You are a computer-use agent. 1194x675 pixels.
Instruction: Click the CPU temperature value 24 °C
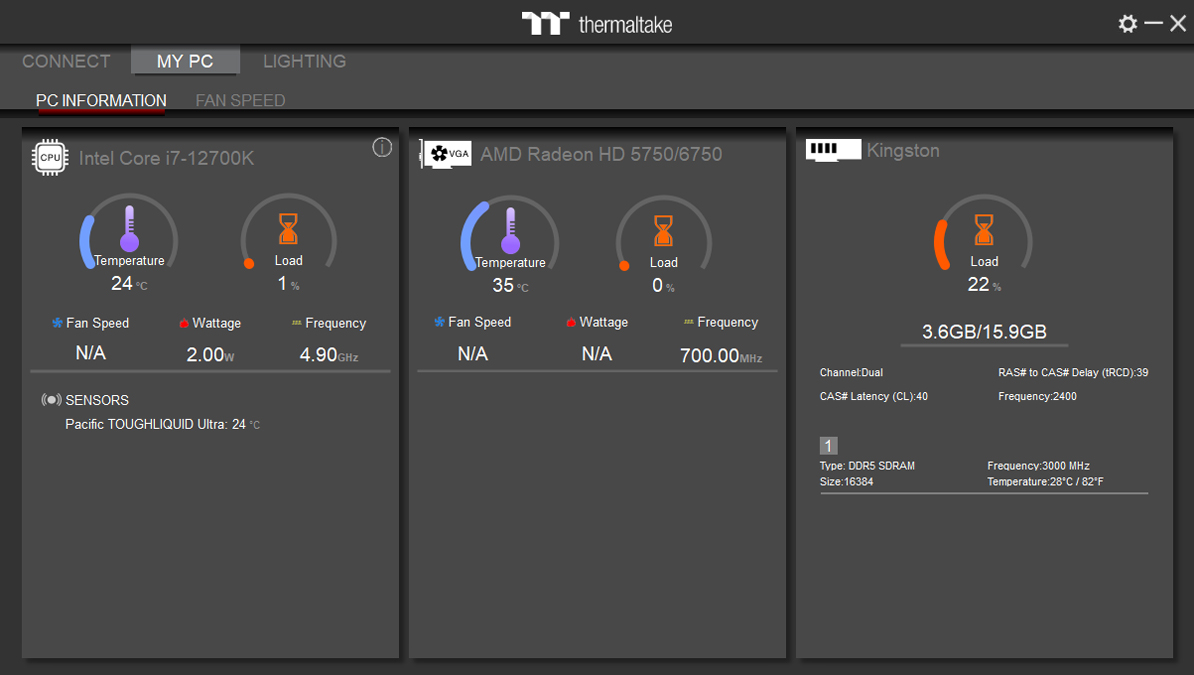point(129,283)
